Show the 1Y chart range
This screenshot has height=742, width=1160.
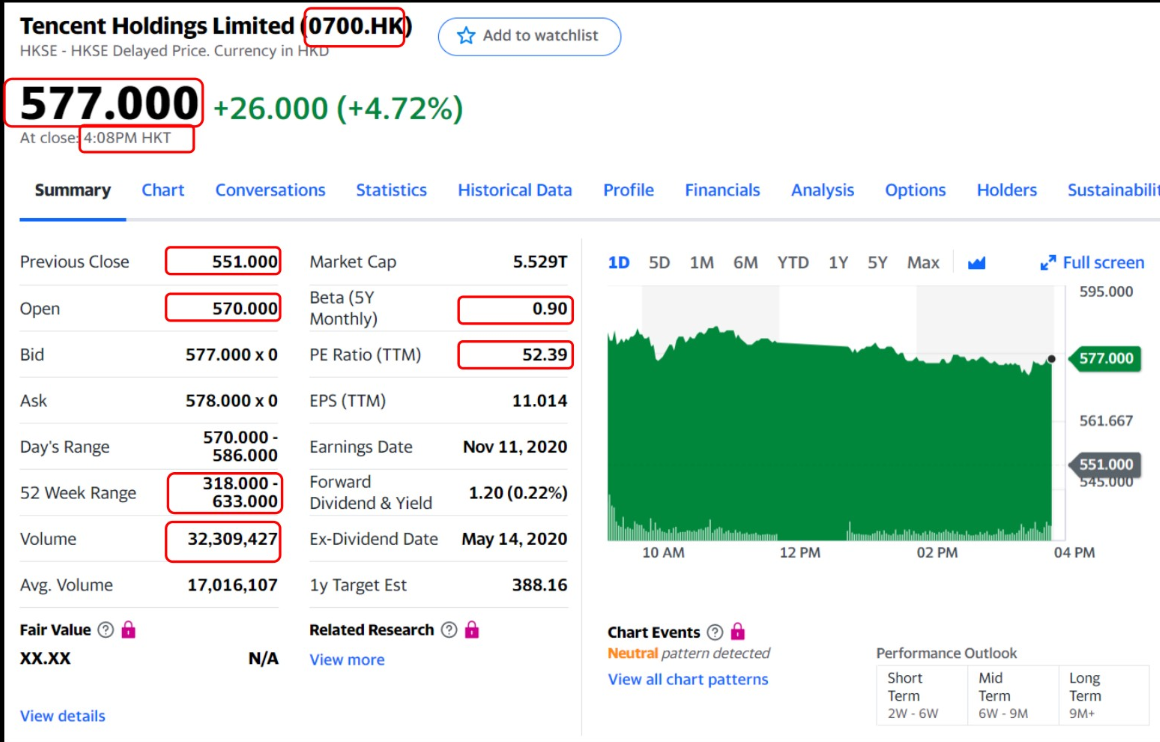(x=838, y=263)
